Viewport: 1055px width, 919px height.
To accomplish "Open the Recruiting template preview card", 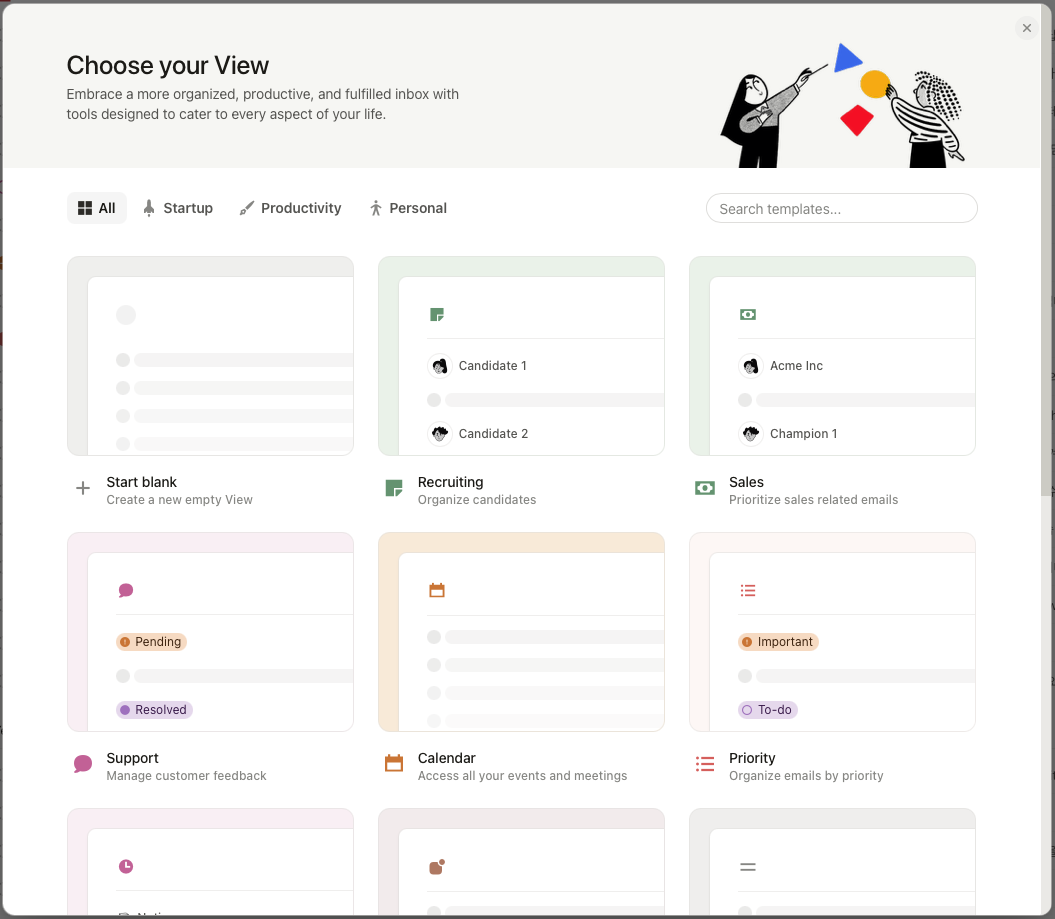I will 521,356.
